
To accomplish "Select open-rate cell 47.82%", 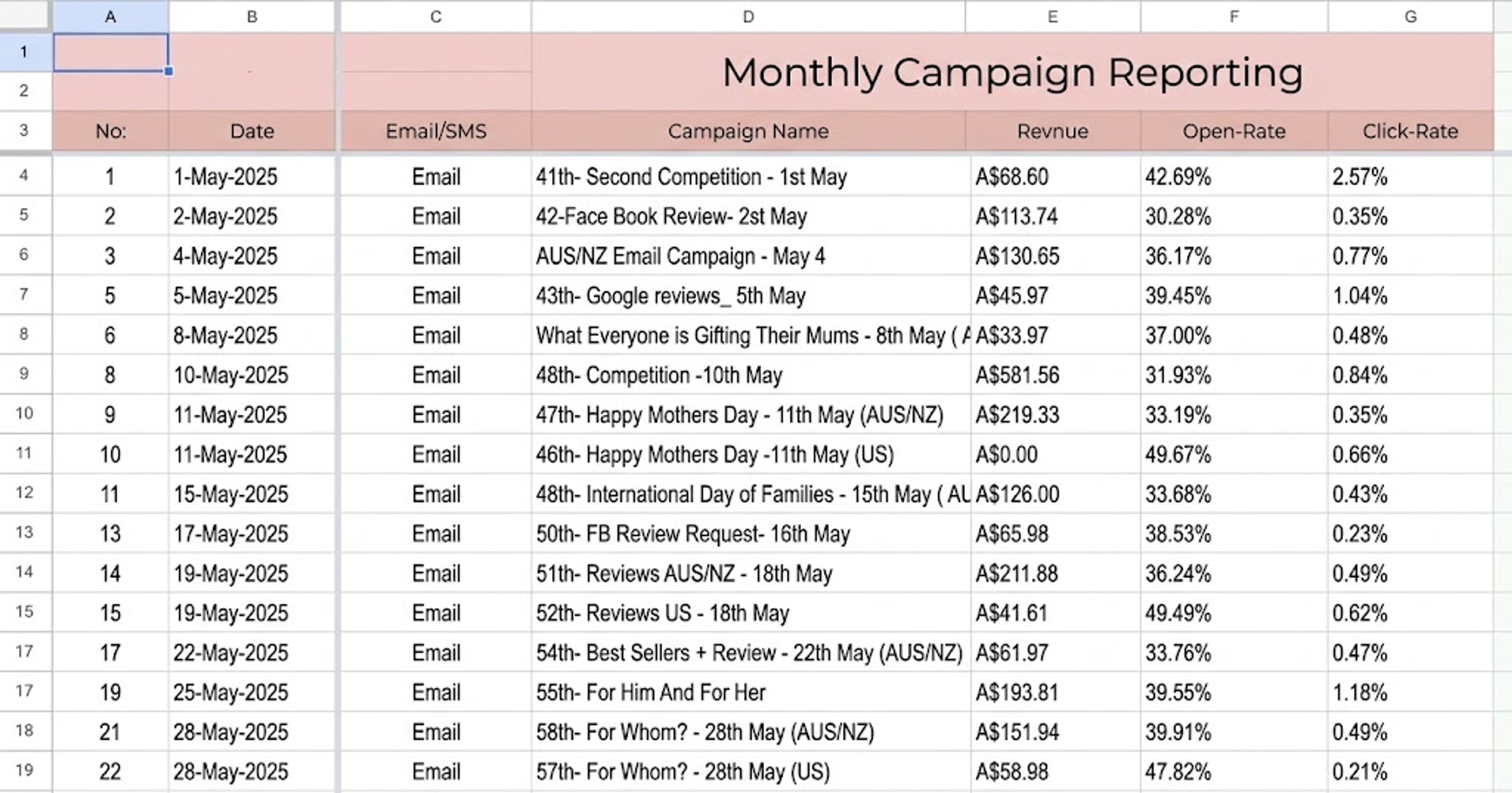I will (1234, 771).
